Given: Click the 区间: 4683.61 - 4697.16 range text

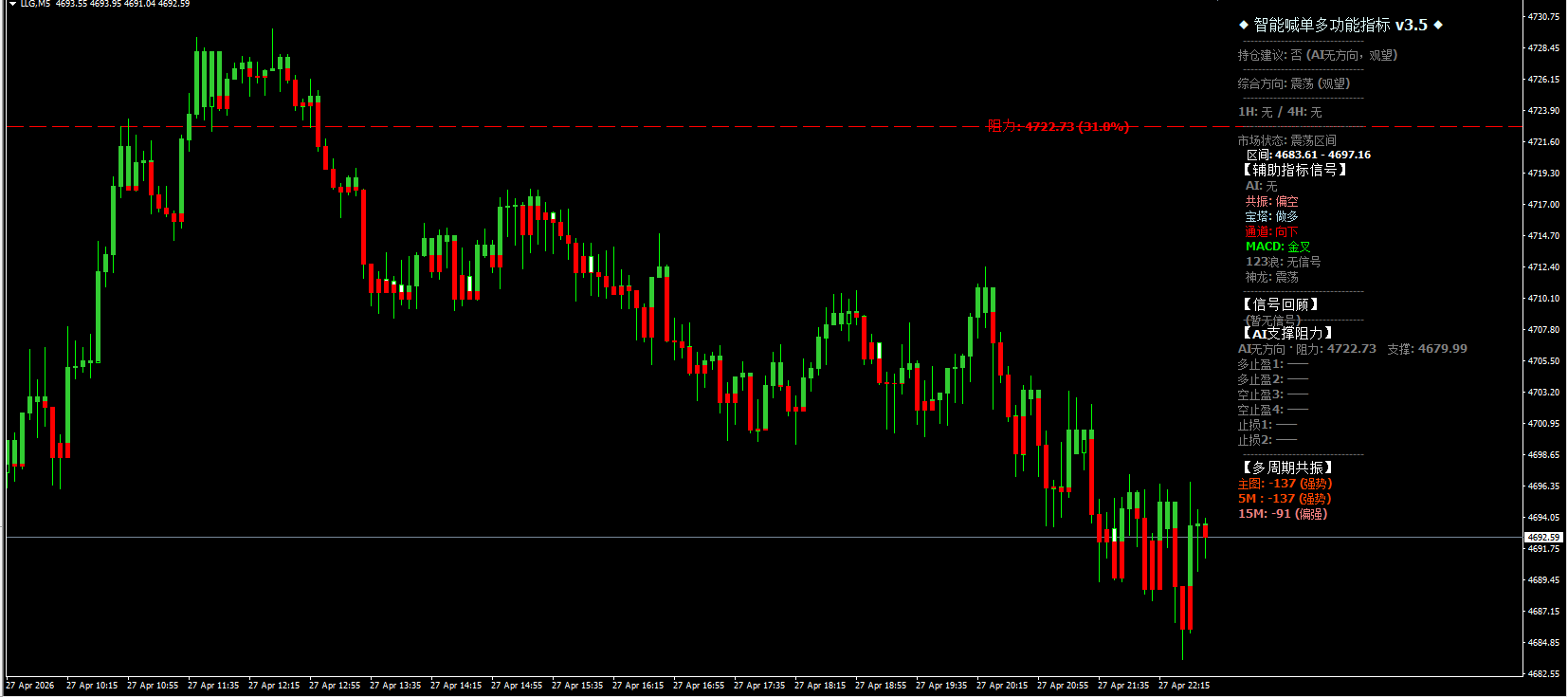Looking at the screenshot, I should (x=1308, y=155).
